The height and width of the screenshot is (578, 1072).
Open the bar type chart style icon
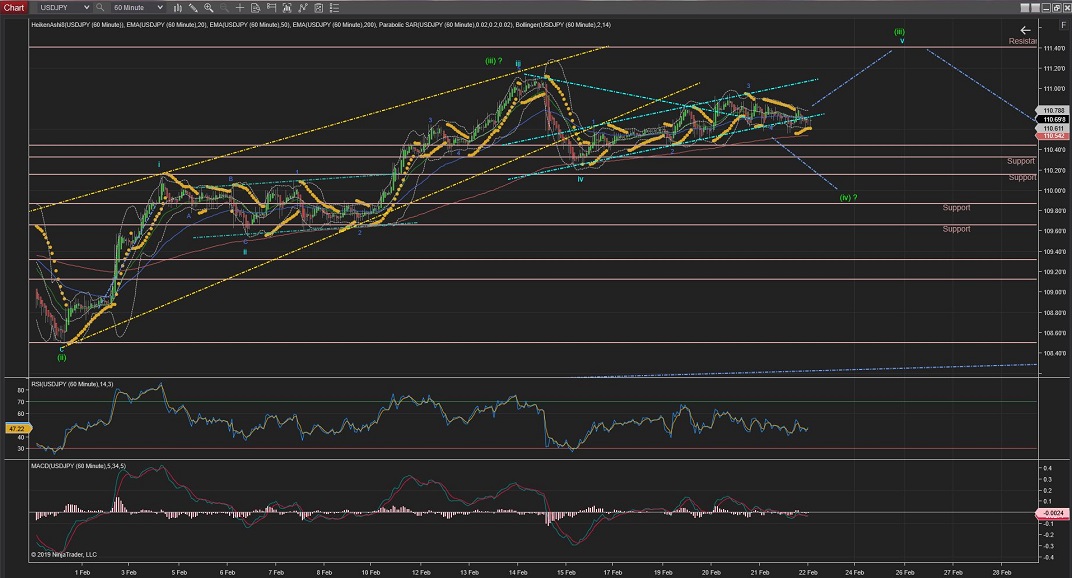tap(178, 7)
